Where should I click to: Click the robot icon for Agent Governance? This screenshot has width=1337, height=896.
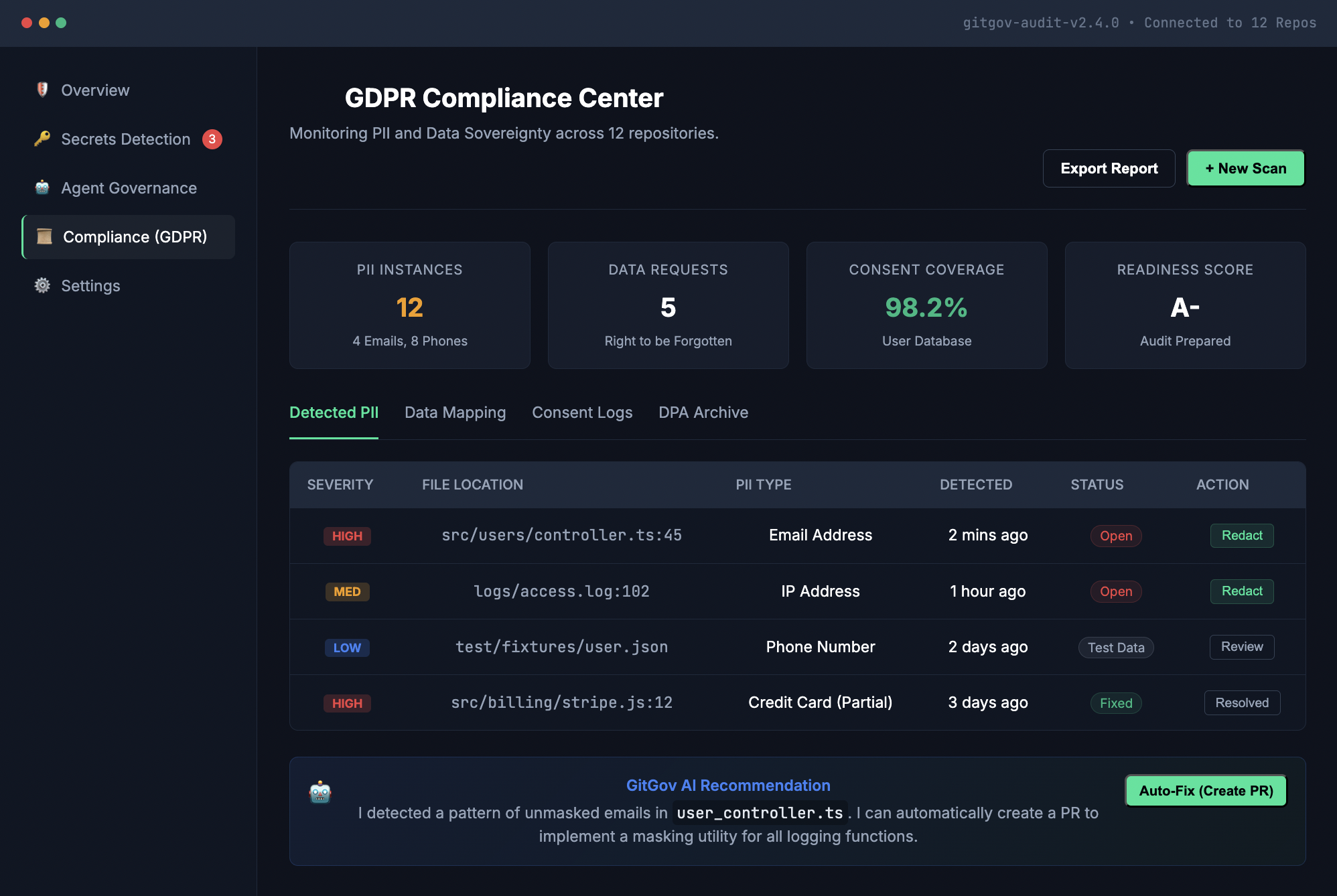coord(42,188)
